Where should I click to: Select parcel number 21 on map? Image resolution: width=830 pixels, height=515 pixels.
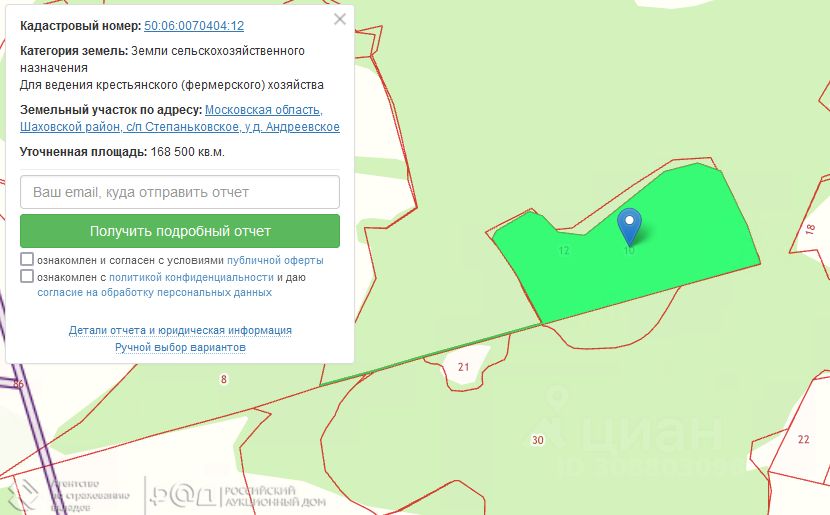tap(464, 367)
